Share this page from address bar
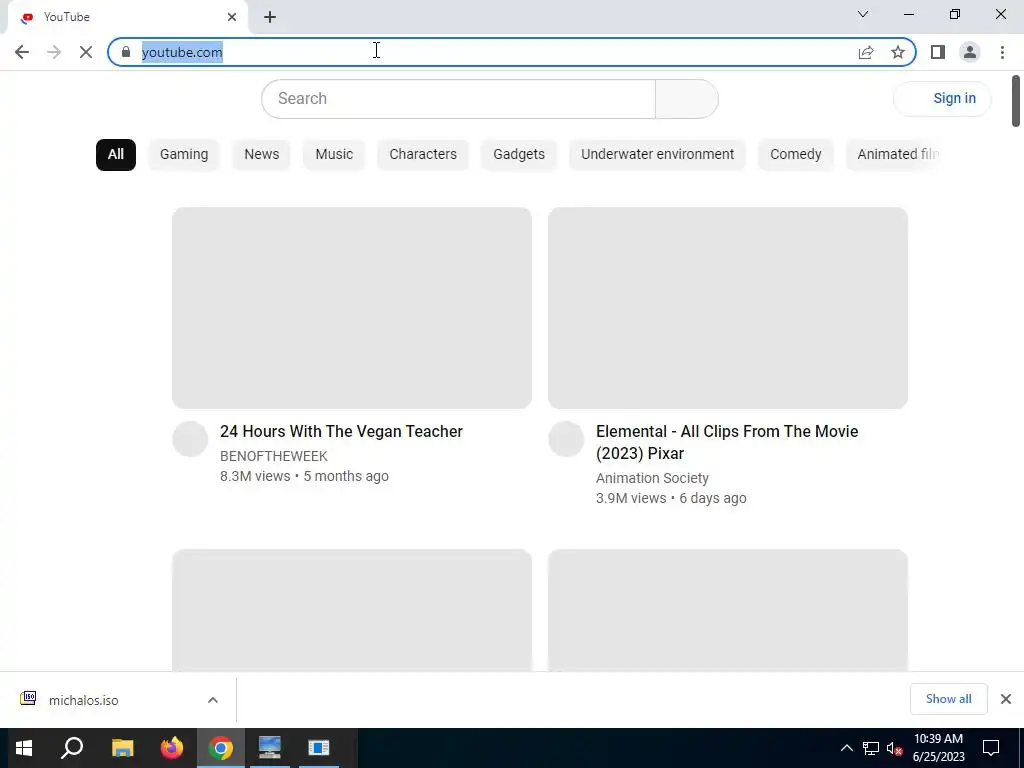The image size is (1024, 768). tap(866, 52)
